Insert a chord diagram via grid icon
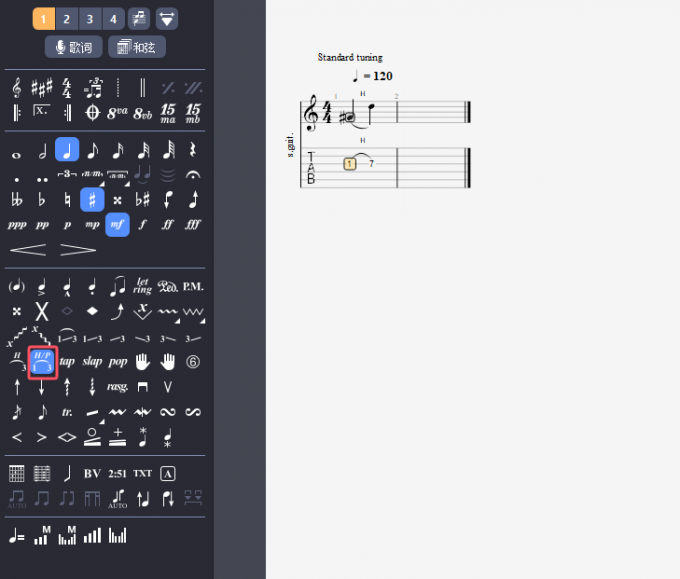Image resolution: width=680 pixels, height=579 pixels. click(x=17, y=473)
